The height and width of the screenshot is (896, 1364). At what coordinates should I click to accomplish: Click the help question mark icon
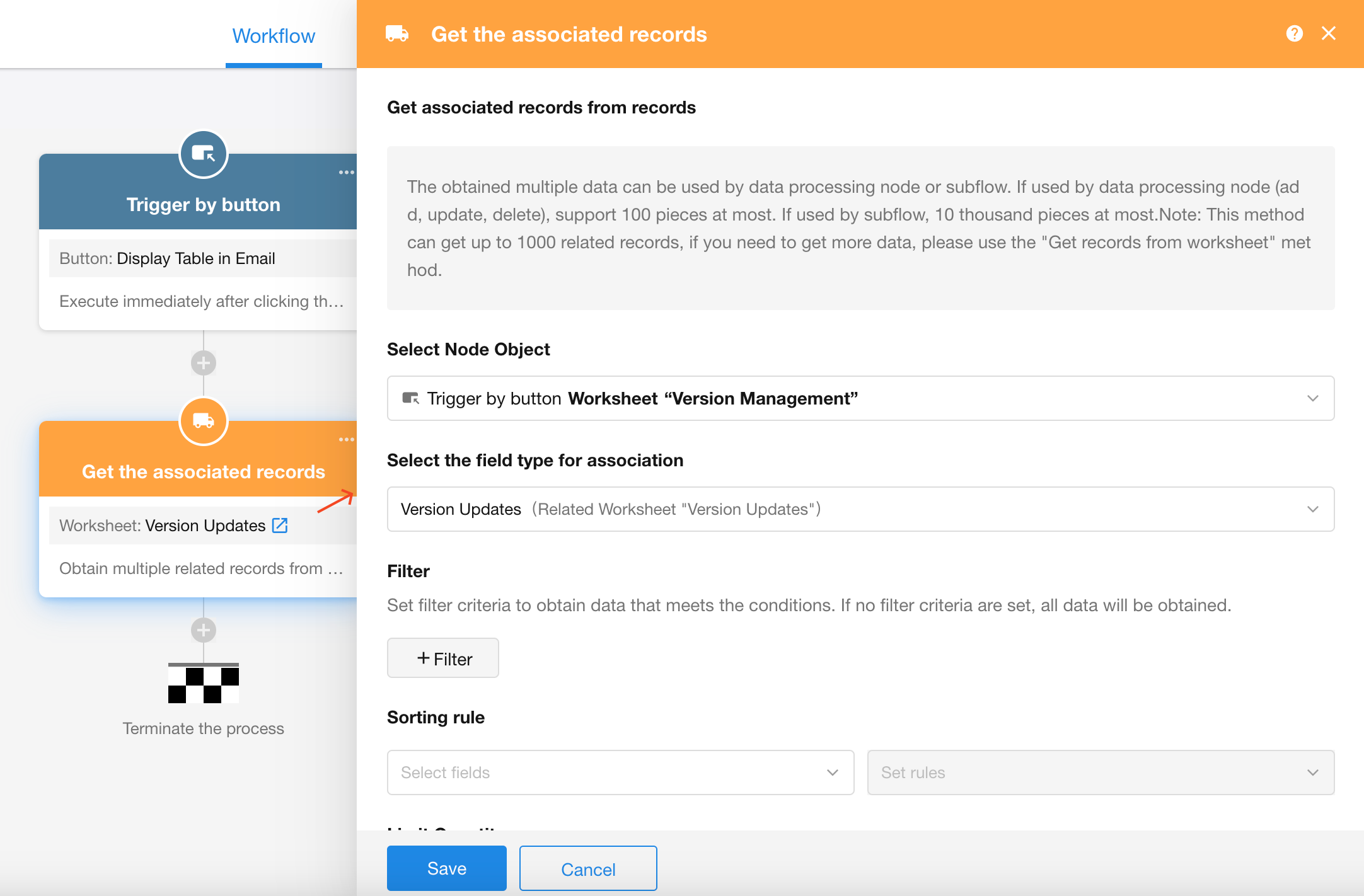click(x=1294, y=33)
